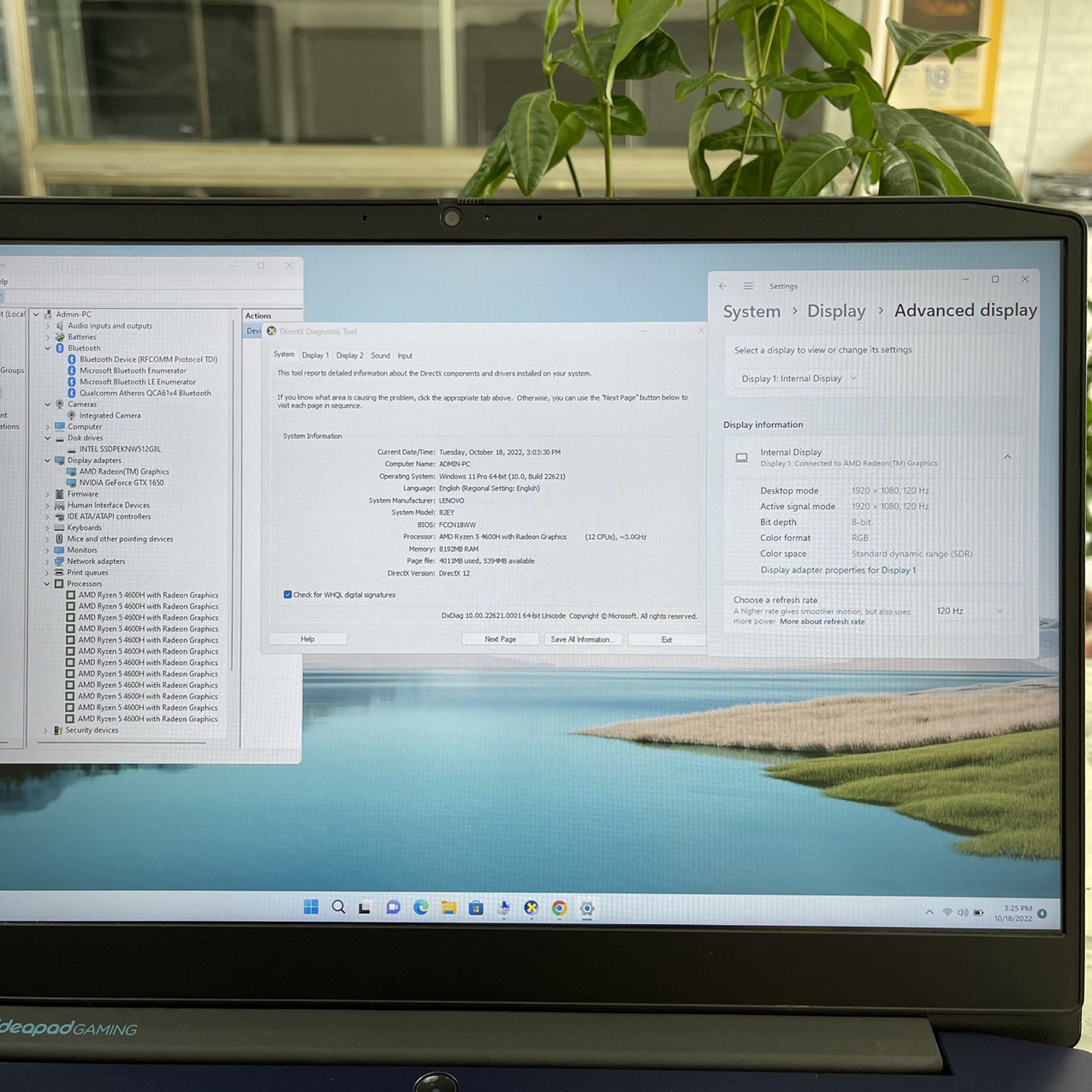
Task: Select Human Interface Devices category
Action: (109, 505)
